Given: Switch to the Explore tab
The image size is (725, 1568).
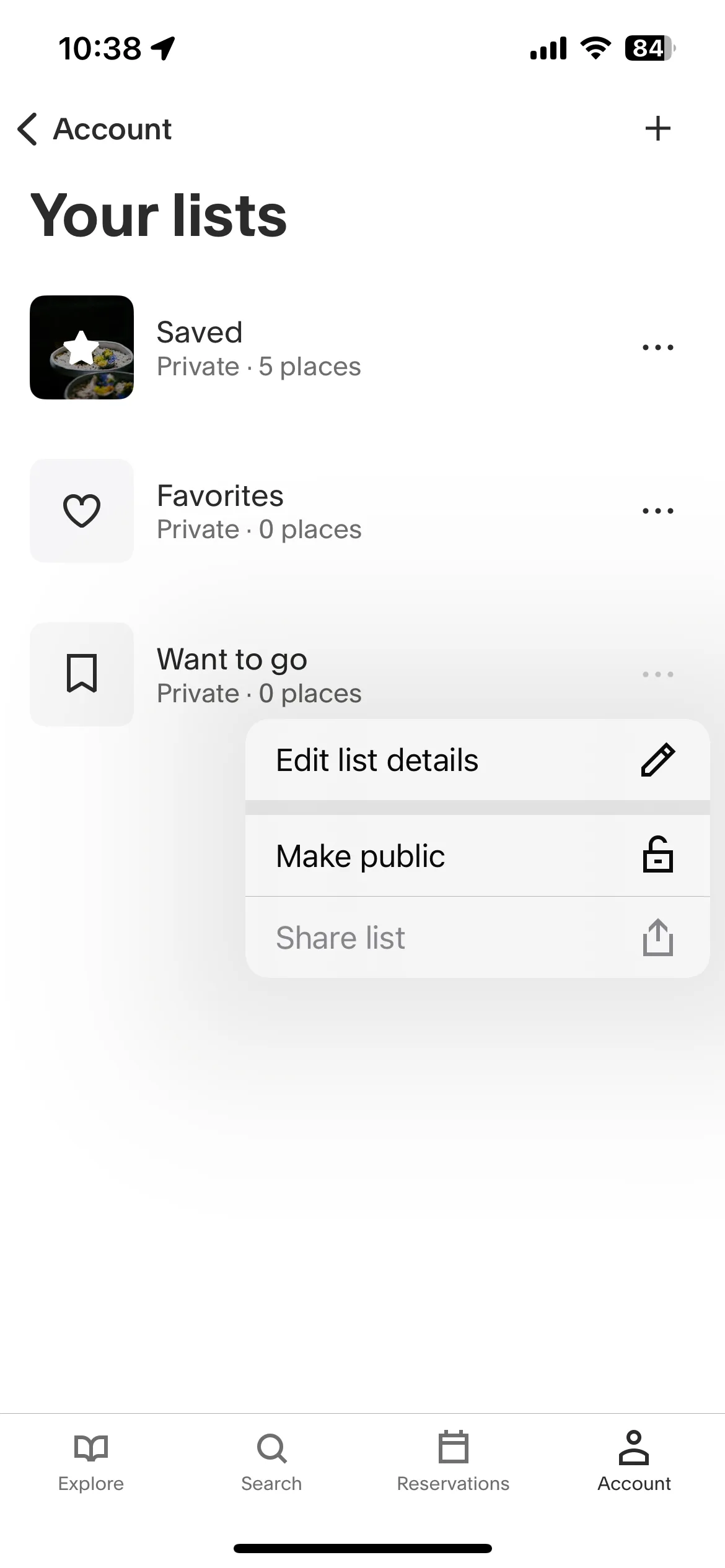Looking at the screenshot, I should click(x=91, y=1461).
